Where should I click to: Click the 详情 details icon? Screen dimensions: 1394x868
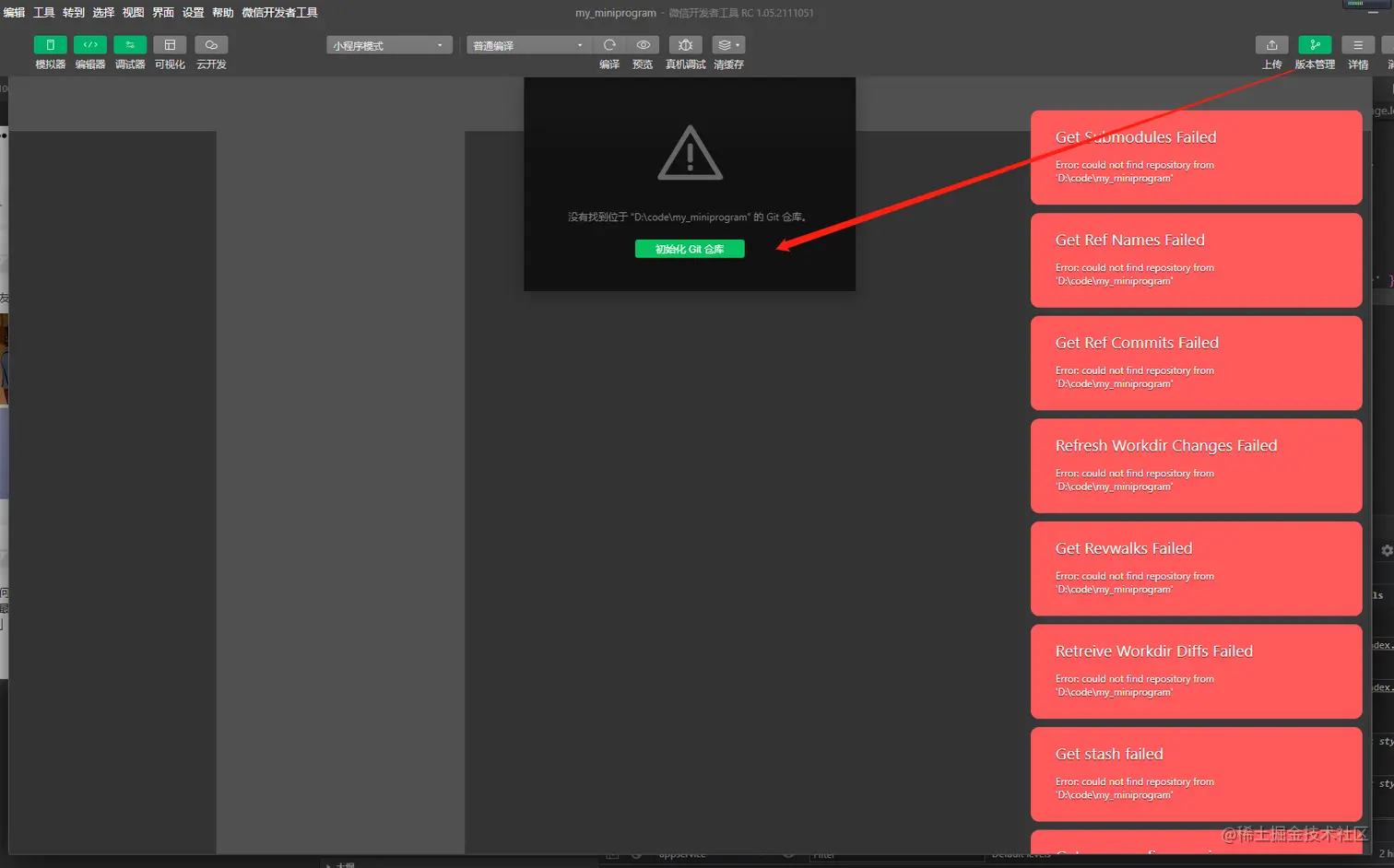[1357, 45]
